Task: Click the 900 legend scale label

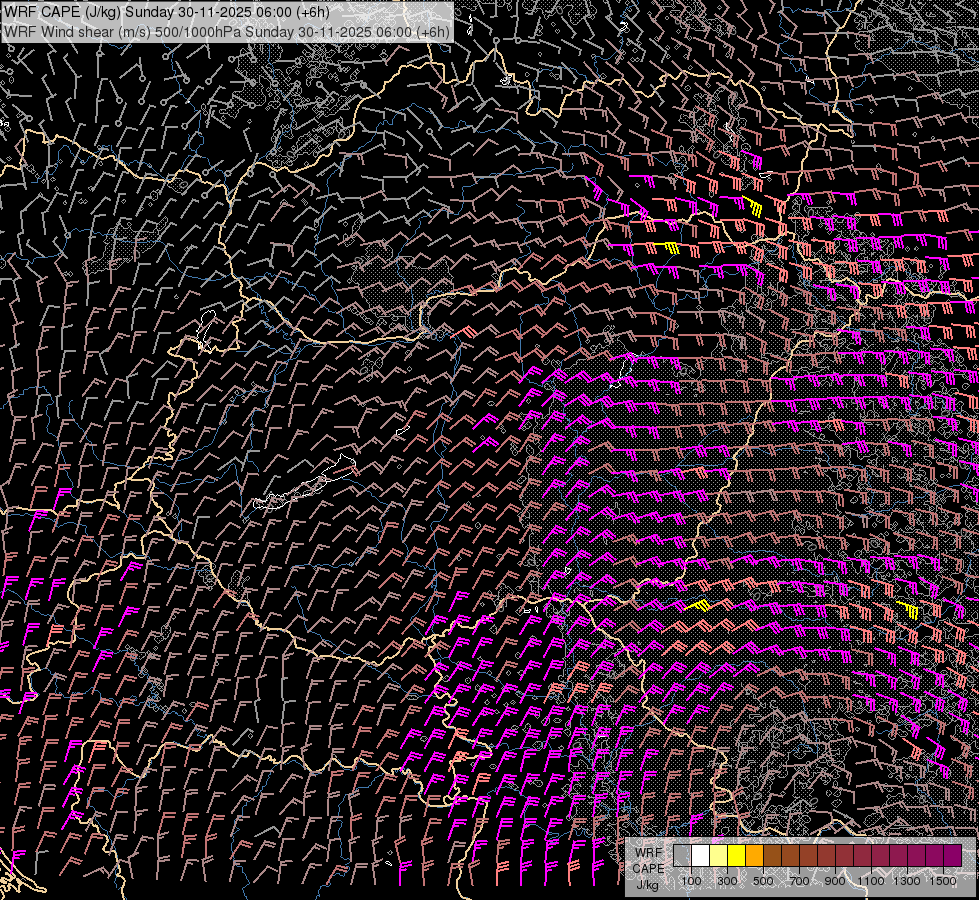Action: (835, 881)
